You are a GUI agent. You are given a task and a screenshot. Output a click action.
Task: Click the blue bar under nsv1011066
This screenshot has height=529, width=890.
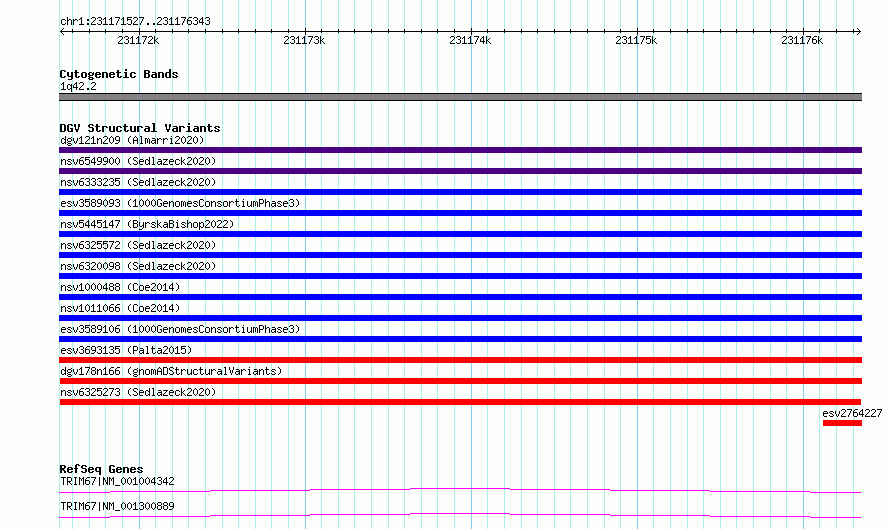(460, 318)
